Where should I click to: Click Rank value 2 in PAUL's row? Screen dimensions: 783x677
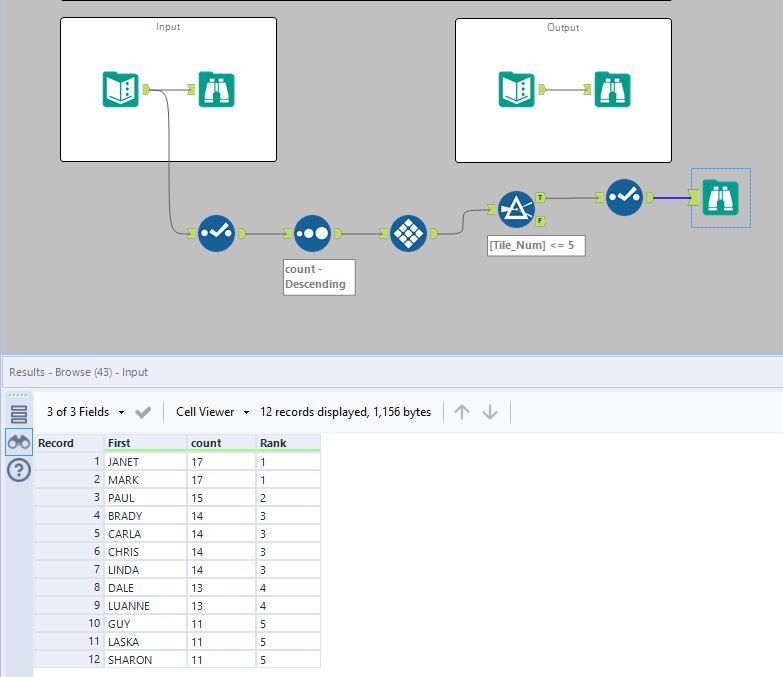288,498
